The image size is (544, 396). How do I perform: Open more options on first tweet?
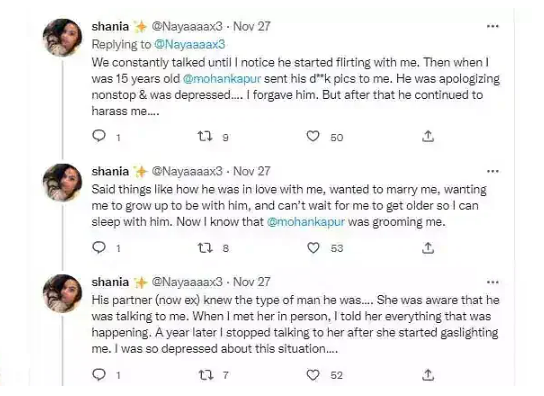coord(493,26)
